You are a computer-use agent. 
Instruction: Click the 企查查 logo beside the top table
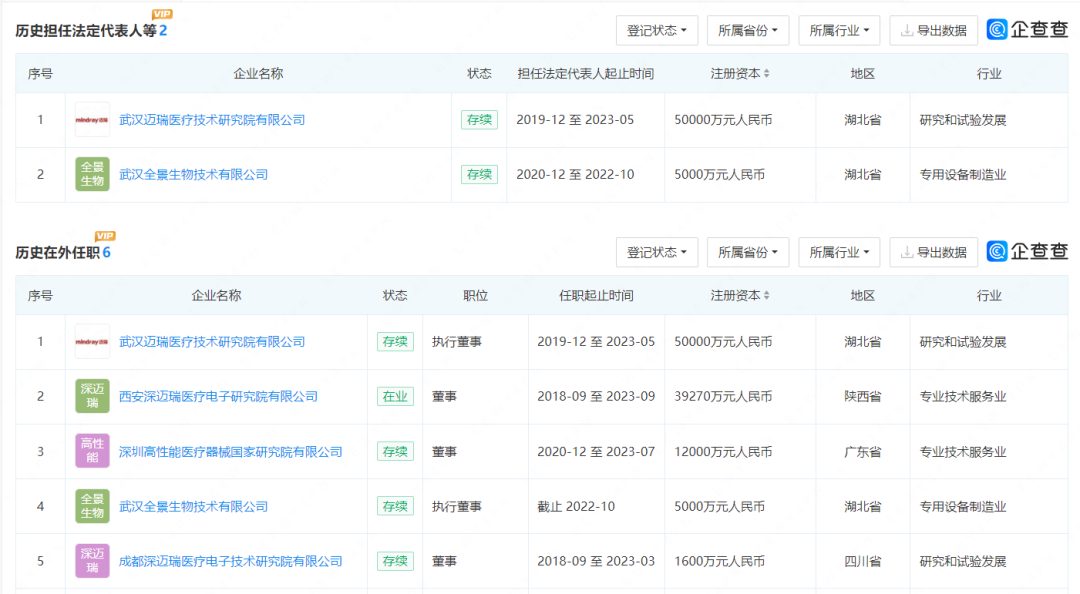coord(1027,30)
